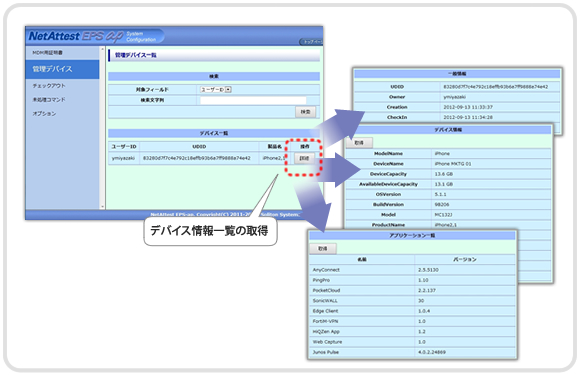Focus the 検索文字列 text input field
Screen dimensions: 580x375
(253, 100)
